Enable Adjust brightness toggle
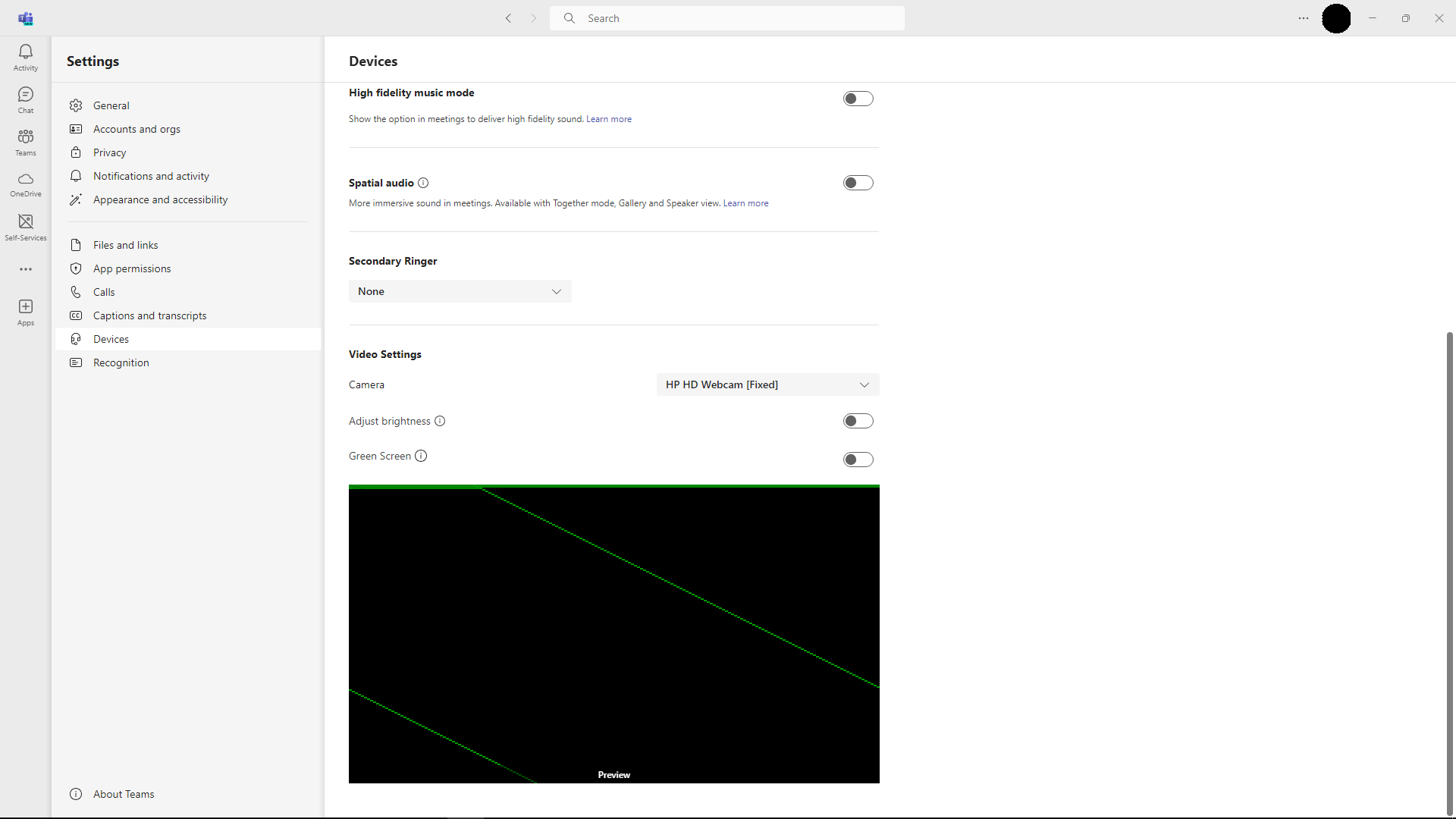1456x819 pixels. [858, 421]
